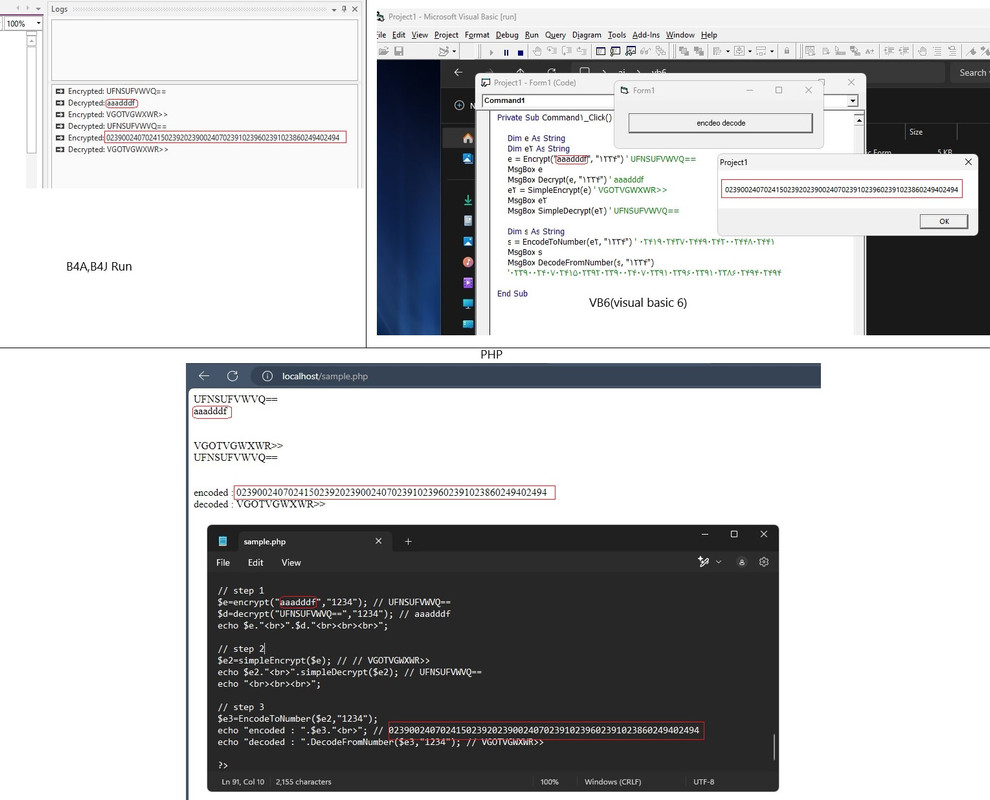Expand the VB6 Align dropdown arrow
Screen dimensions: 990x800
727,51
